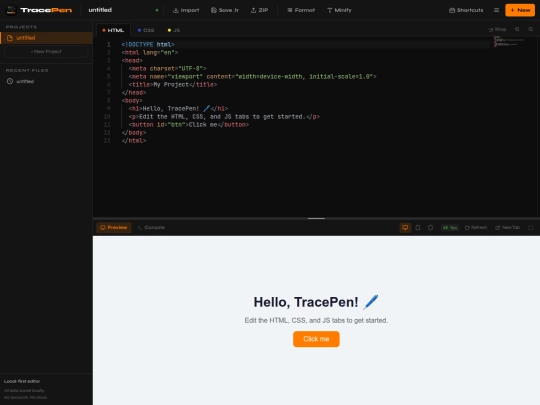The width and height of the screenshot is (540, 405).
Task: Minify the code
Action: pos(339,10)
